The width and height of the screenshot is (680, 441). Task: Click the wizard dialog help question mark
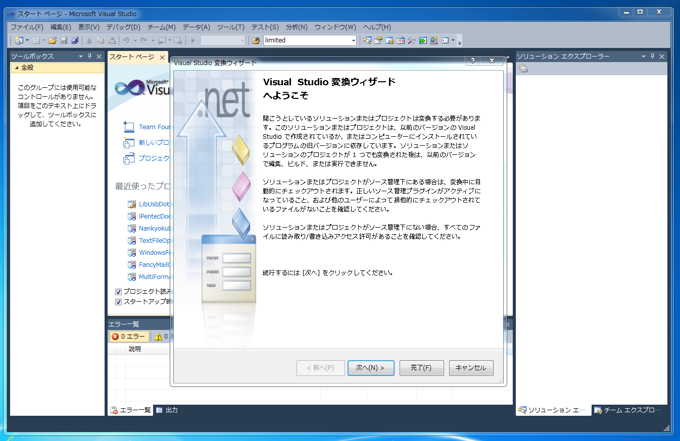click(x=473, y=60)
